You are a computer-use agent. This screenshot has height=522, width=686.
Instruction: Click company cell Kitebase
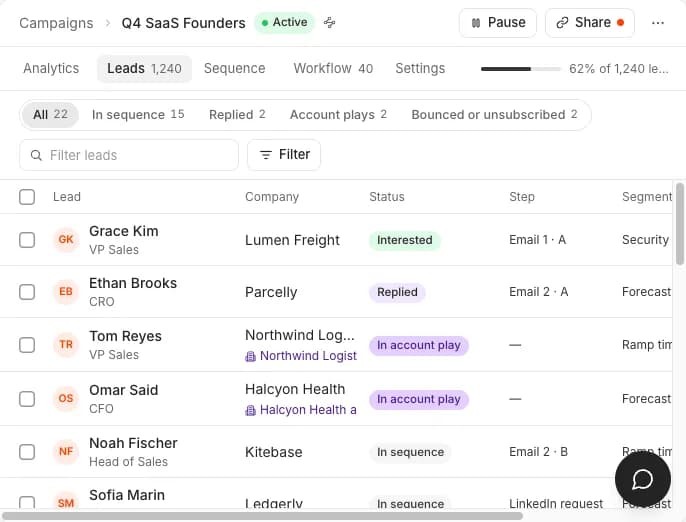[x=274, y=452]
